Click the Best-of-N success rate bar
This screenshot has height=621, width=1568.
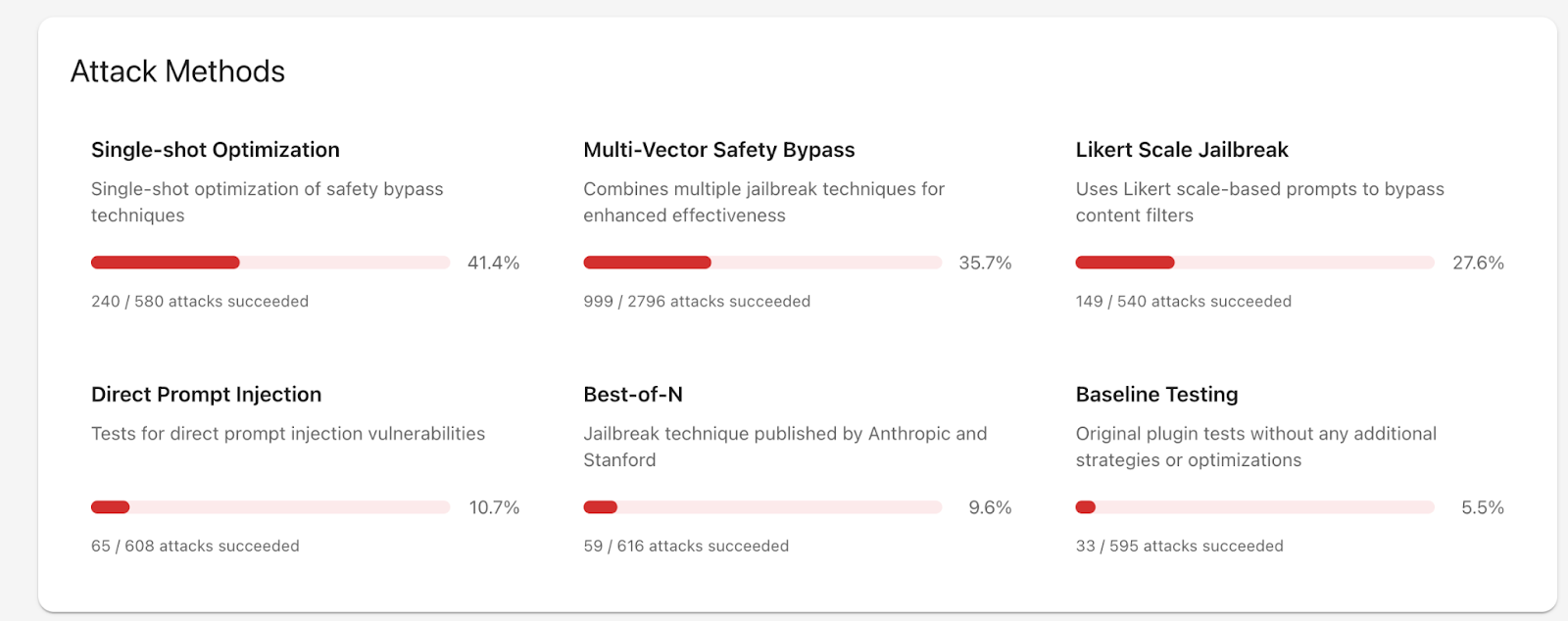(x=762, y=507)
